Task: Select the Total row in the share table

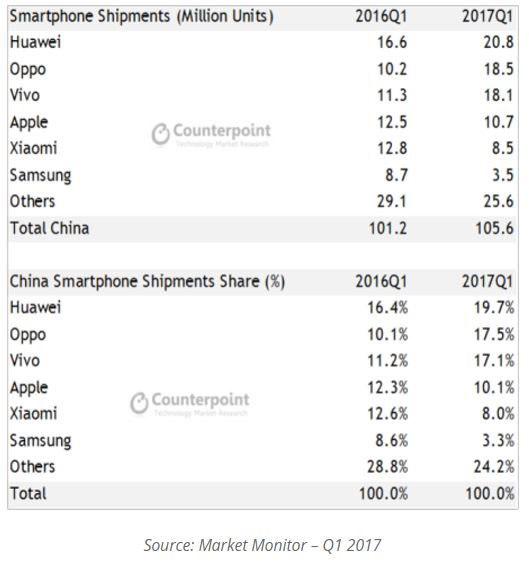Action: [263, 494]
